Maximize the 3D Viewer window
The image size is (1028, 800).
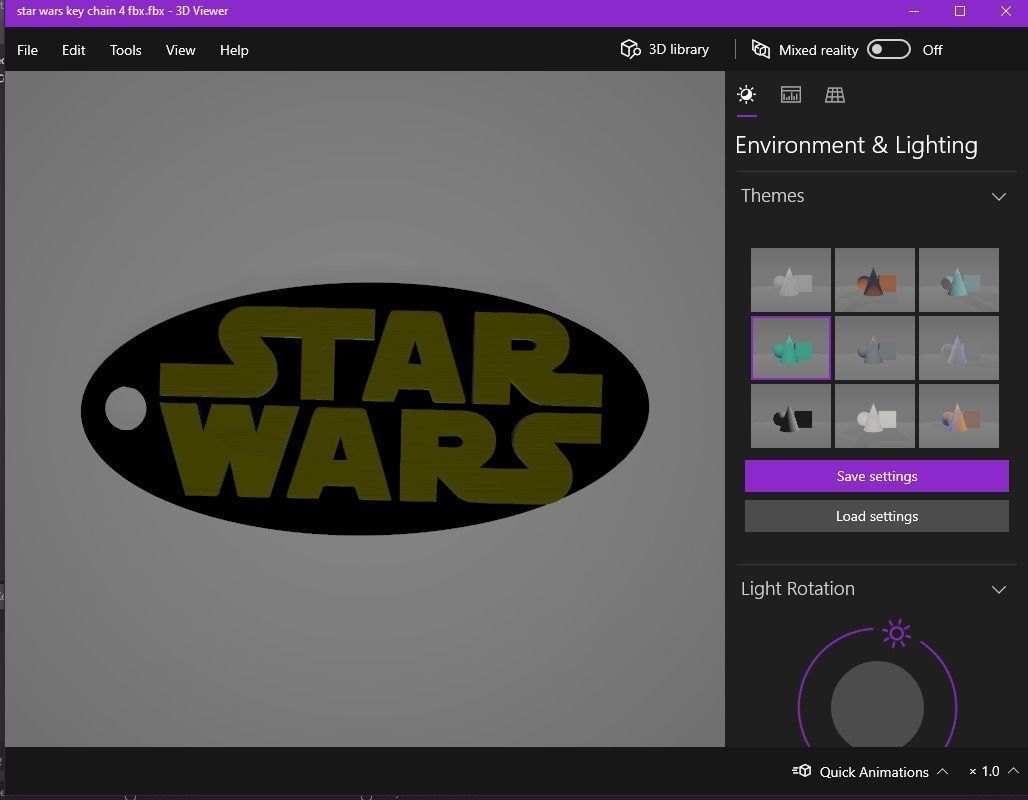coord(960,11)
